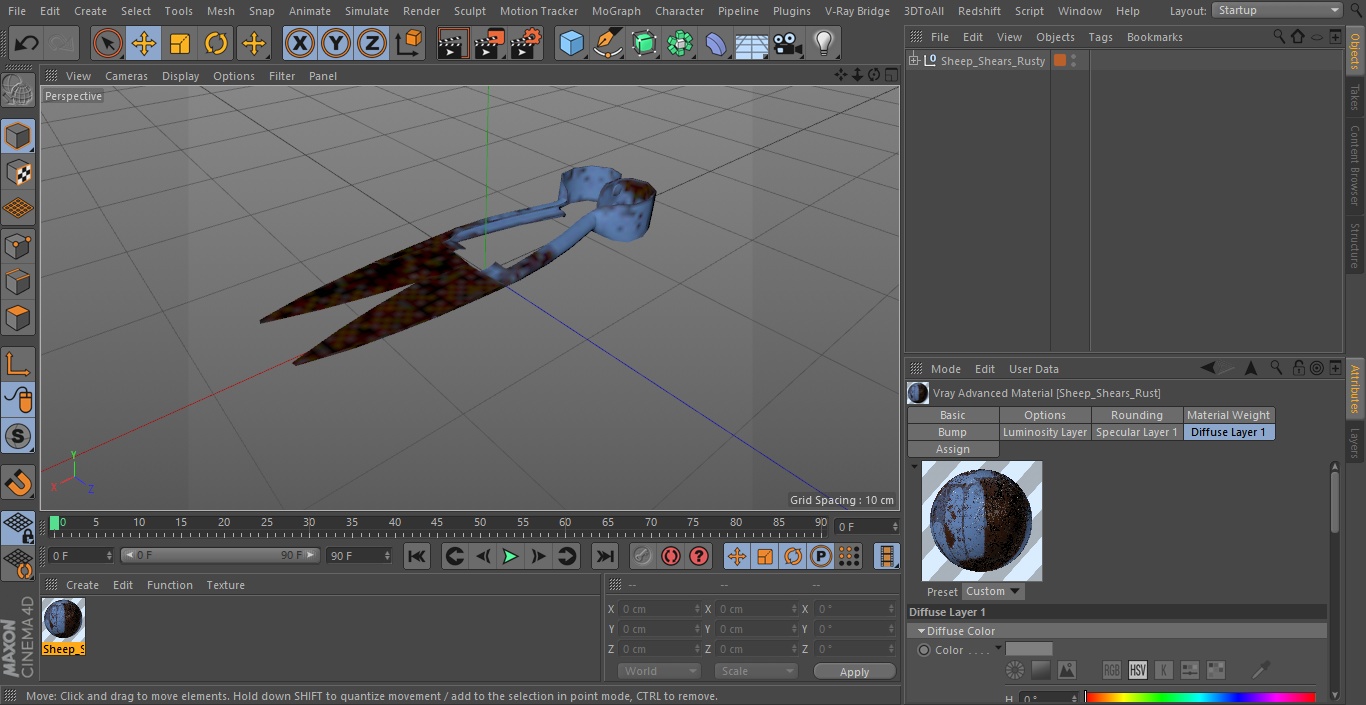Viewport: 1366px width, 705px height.
Task: Click the Diffuse Color swatch
Action: click(1029, 649)
